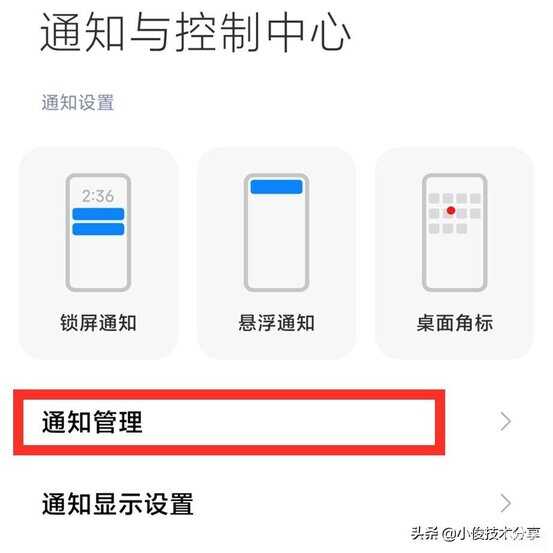This screenshot has width=553, height=553.
Task: Click the 通知设置 section header
Action: pos(78,103)
